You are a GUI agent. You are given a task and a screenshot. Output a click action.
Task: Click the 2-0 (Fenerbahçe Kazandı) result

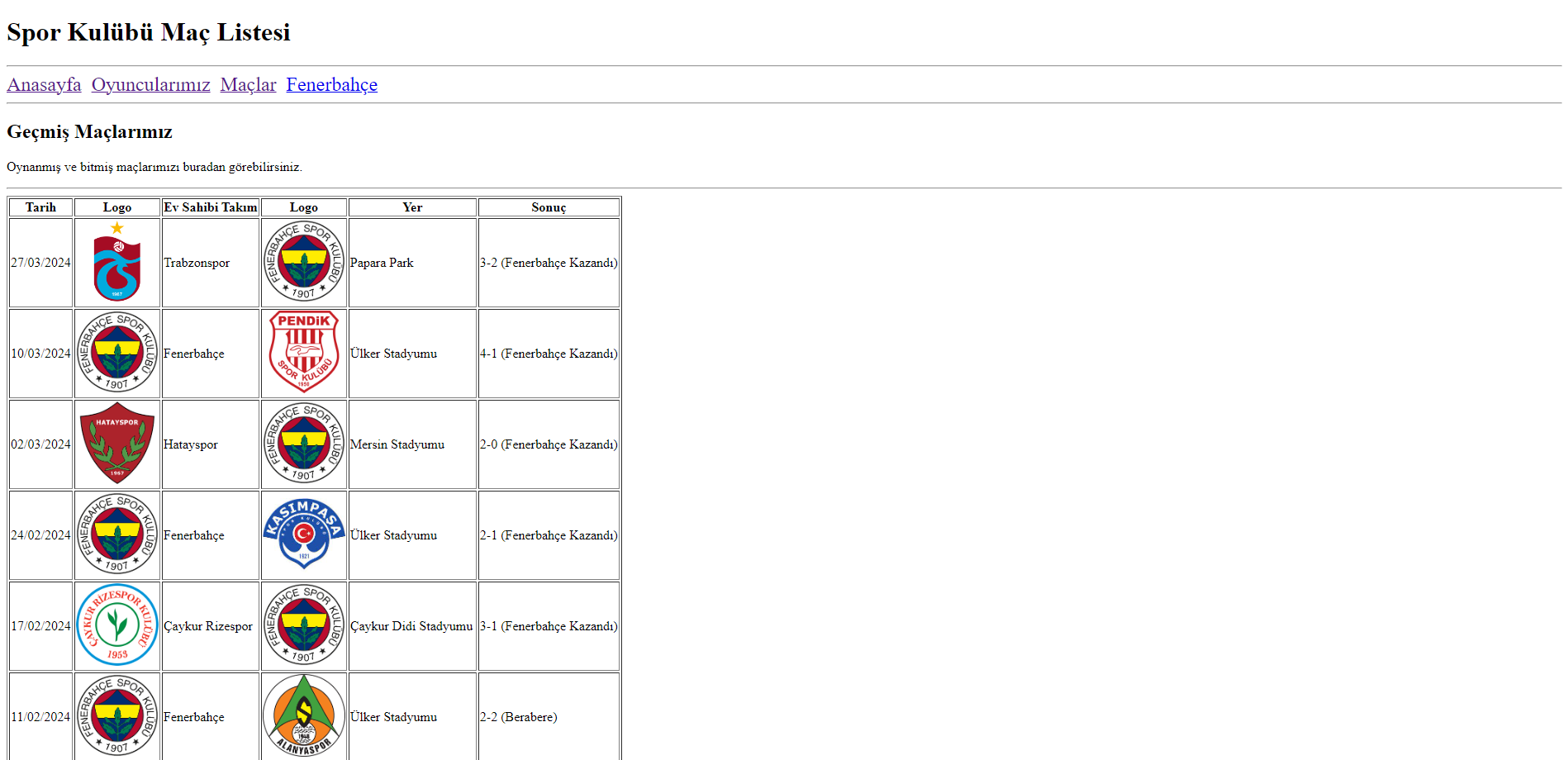click(549, 444)
